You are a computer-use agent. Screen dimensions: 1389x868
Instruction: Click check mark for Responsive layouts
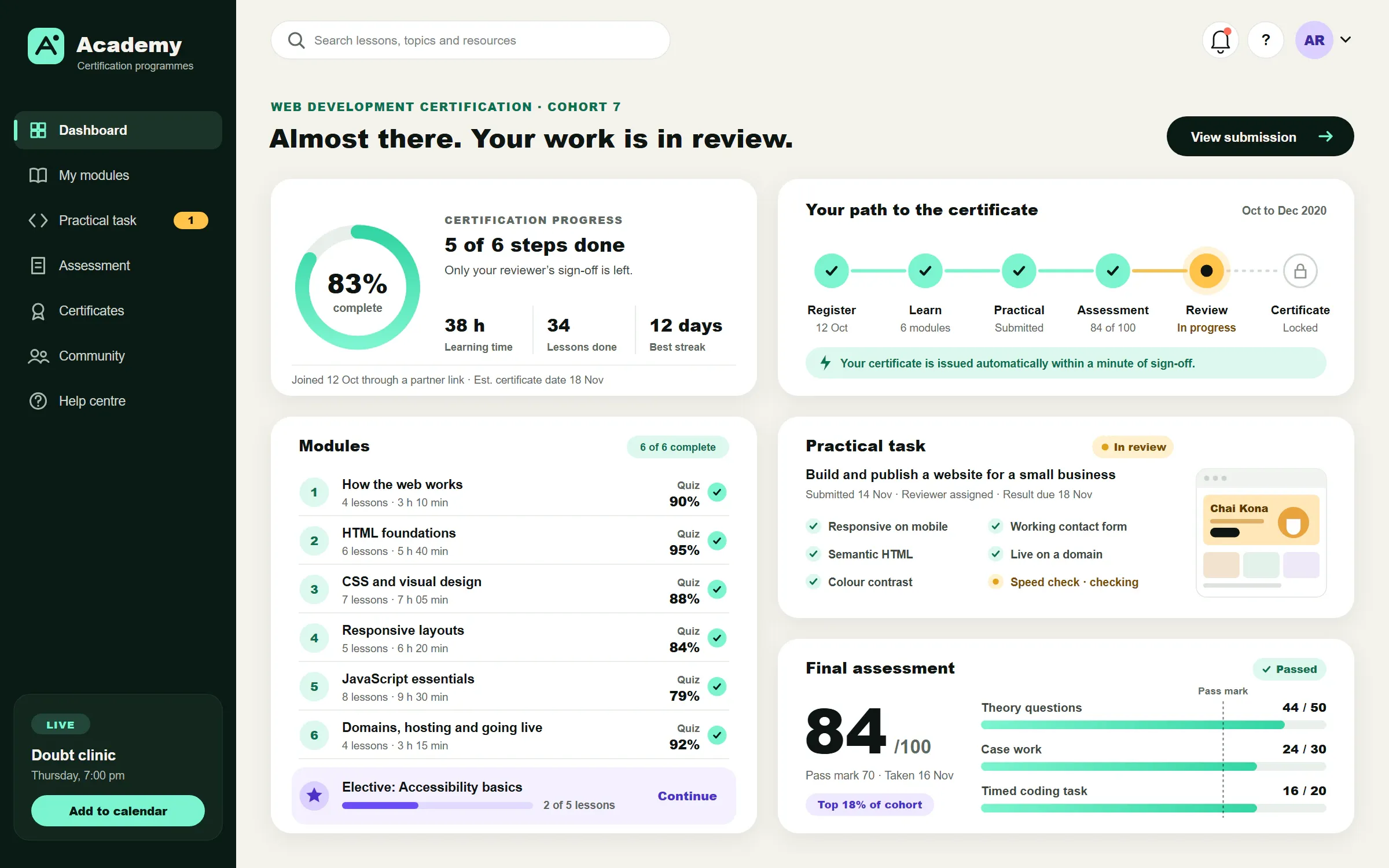pyautogui.click(x=717, y=638)
